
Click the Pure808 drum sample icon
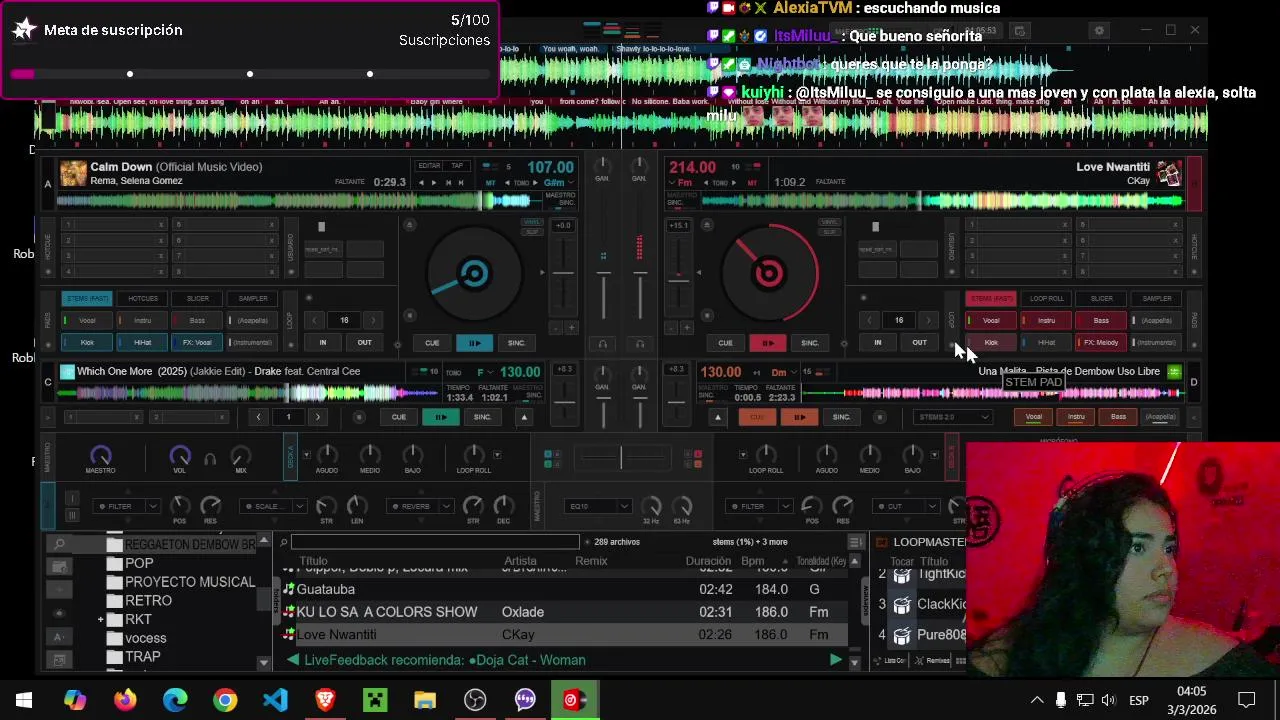(x=902, y=635)
